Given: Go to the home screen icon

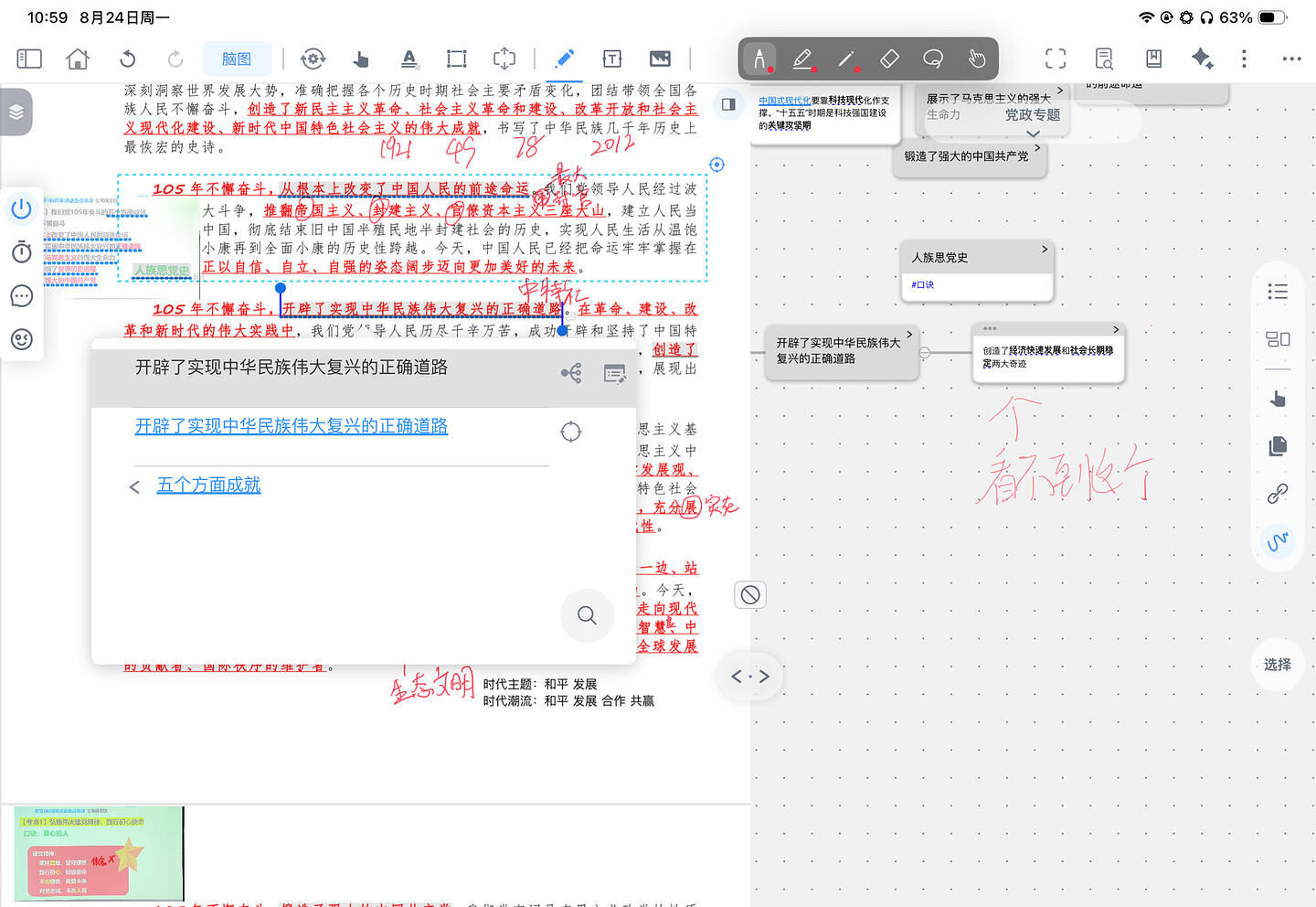Looking at the screenshot, I should (x=79, y=59).
